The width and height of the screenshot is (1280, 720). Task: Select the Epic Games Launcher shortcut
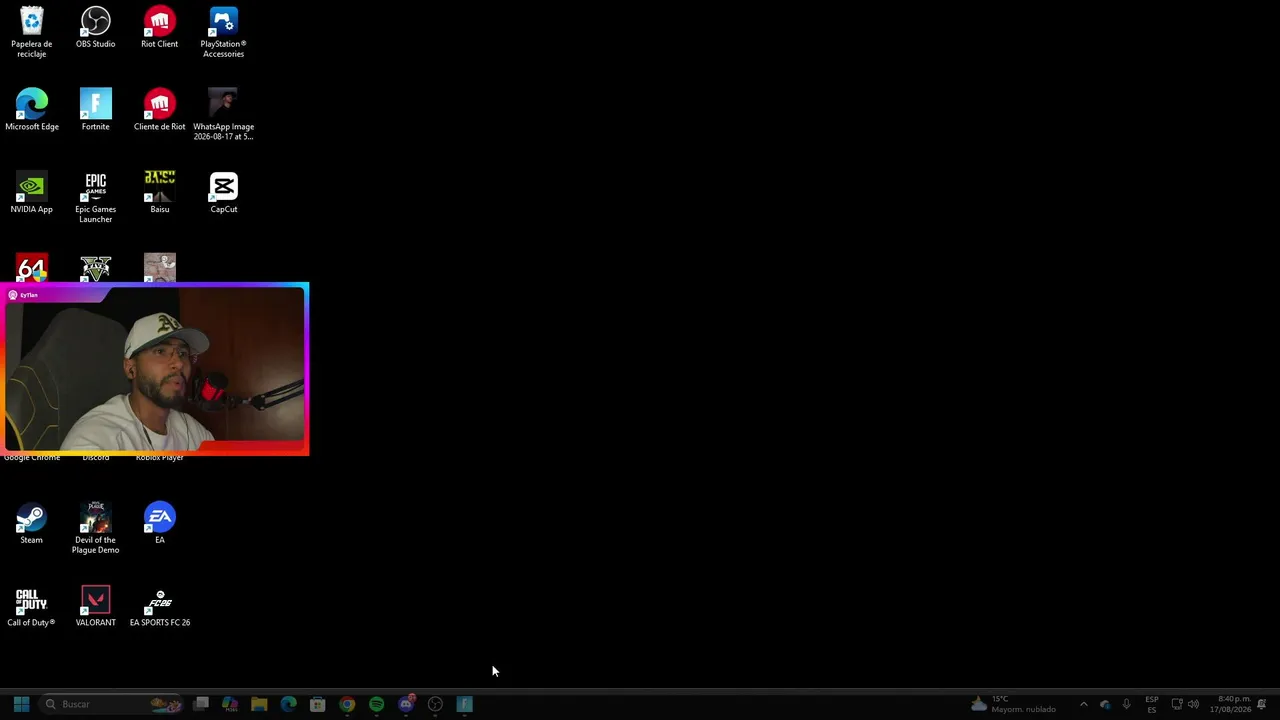click(x=96, y=198)
